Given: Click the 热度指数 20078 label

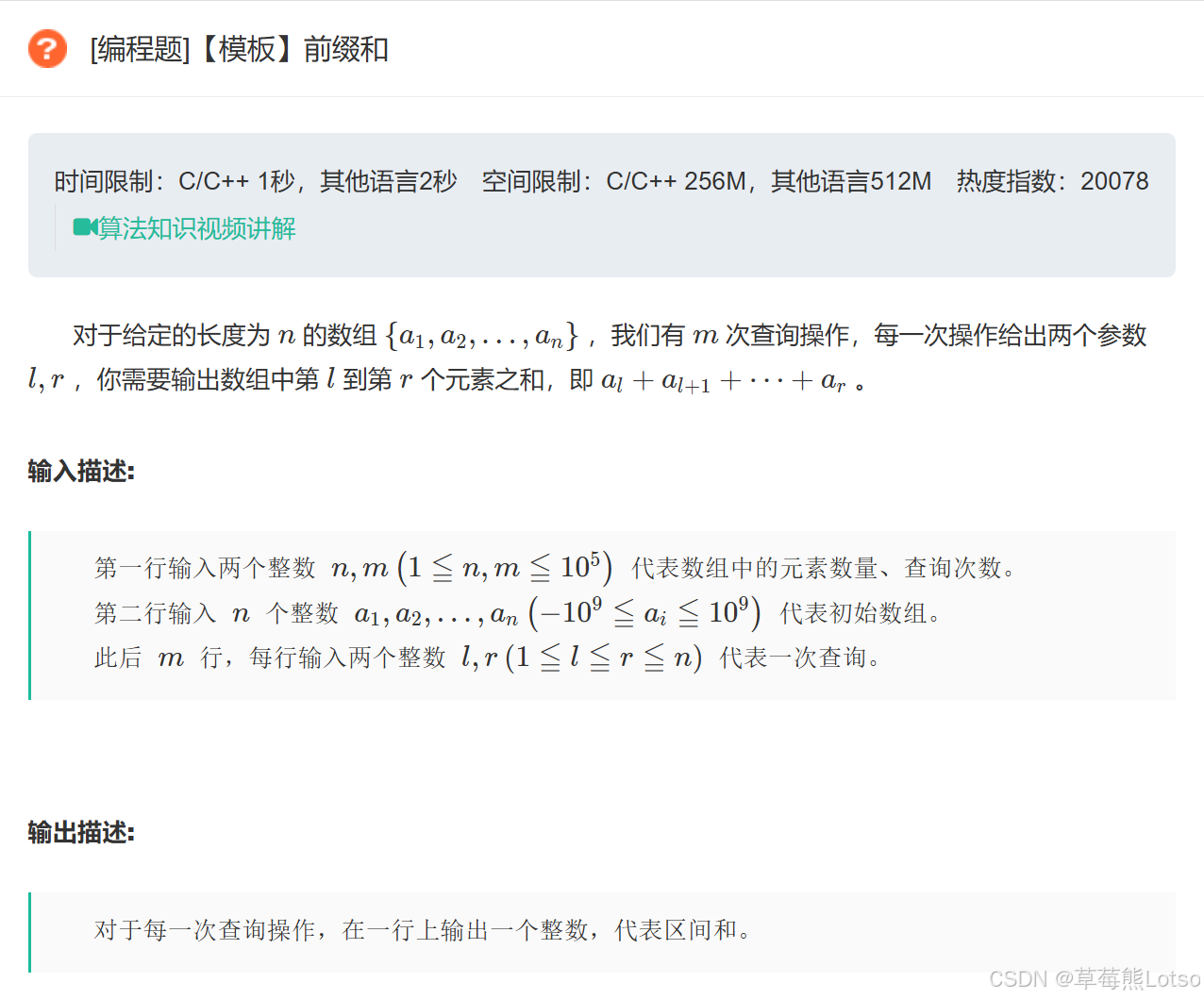Looking at the screenshot, I should point(1052,180).
